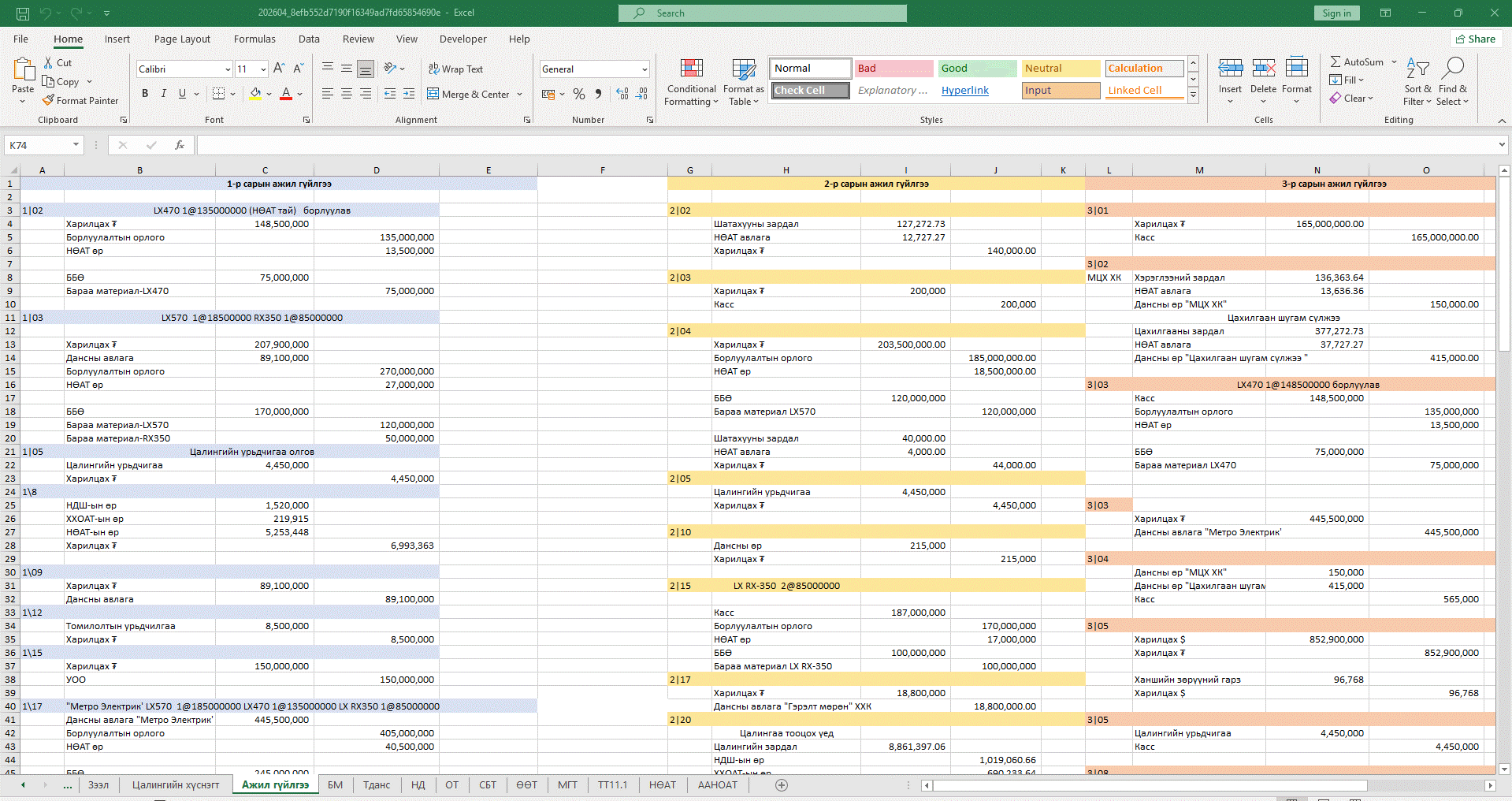Open Conditional Formatting menu

691,83
